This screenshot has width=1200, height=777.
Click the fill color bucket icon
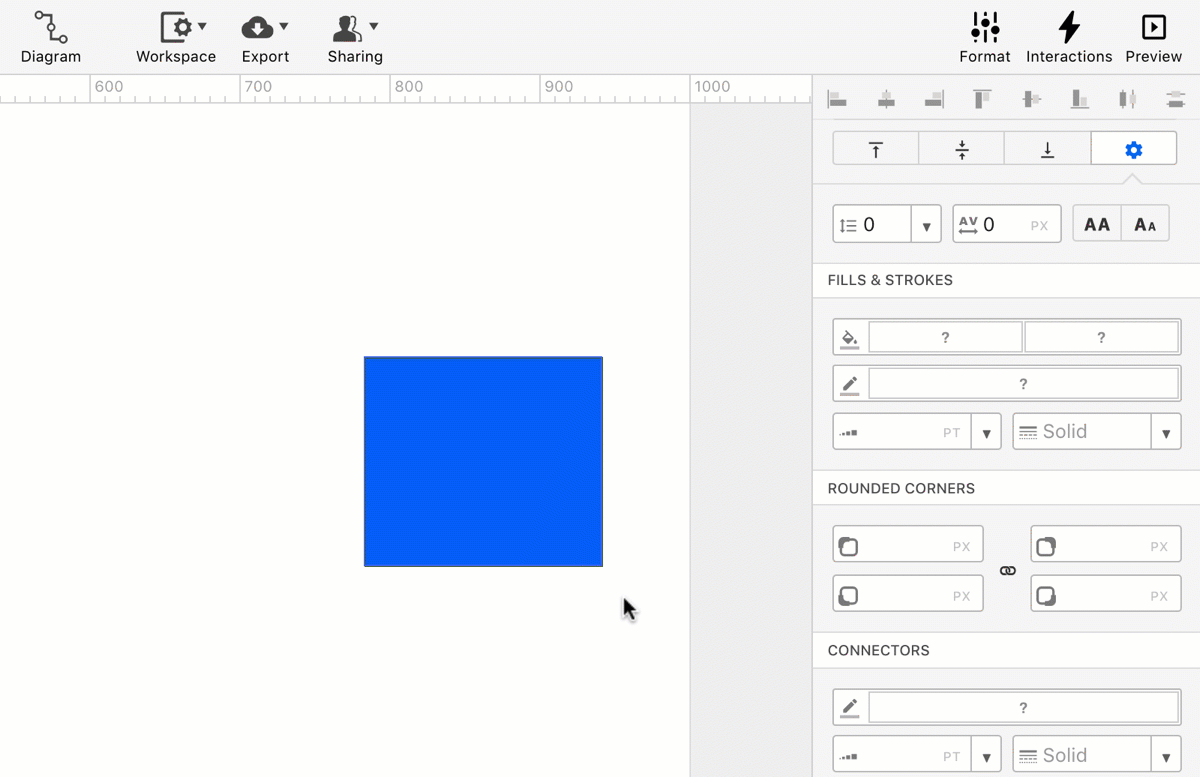pyautogui.click(x=849, y=337)
